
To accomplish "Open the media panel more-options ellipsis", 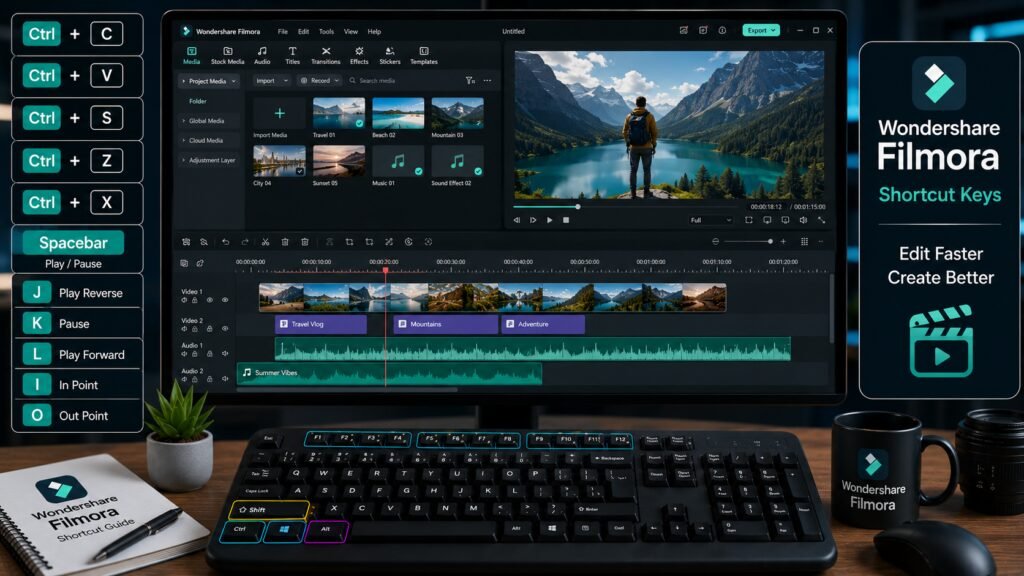I will pos(487,80).
